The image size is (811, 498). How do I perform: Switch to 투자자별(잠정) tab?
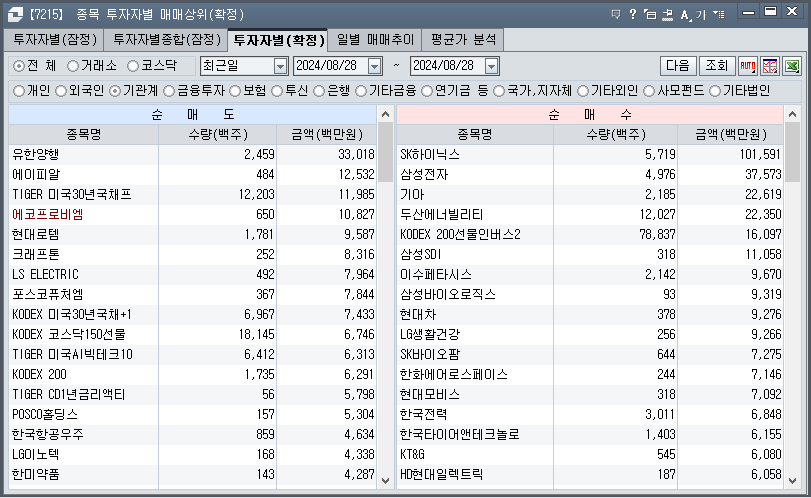coord(54,40)
